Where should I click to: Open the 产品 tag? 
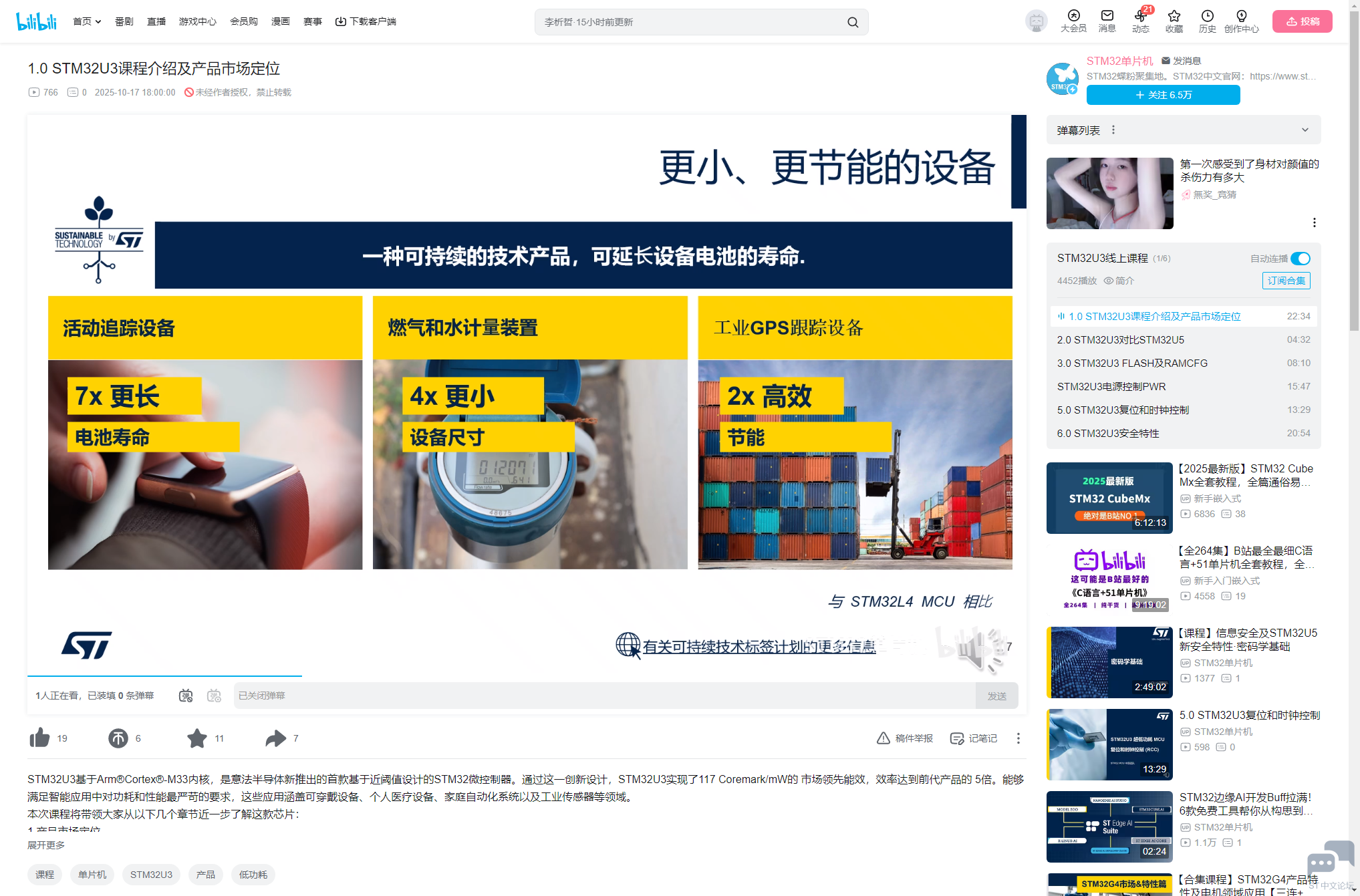click(206, 875)
